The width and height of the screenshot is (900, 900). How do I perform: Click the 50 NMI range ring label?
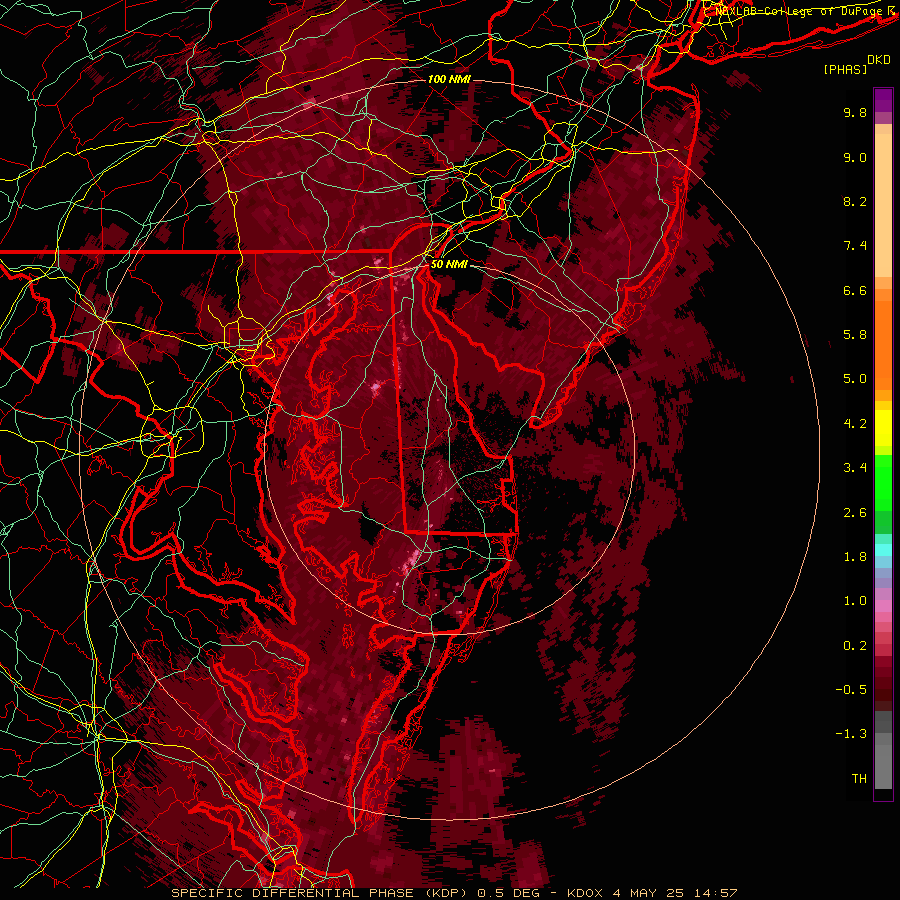(x=449, y=265)
